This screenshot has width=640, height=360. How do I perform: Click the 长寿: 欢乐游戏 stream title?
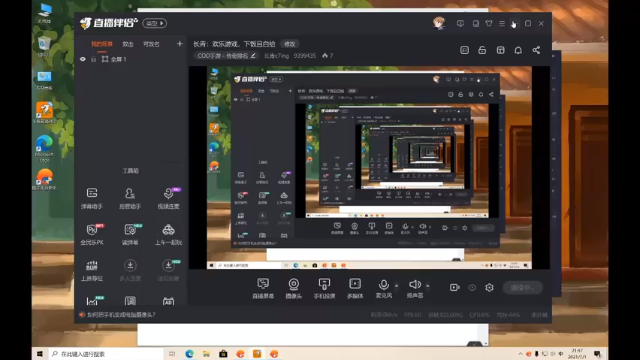pos(234,44)
